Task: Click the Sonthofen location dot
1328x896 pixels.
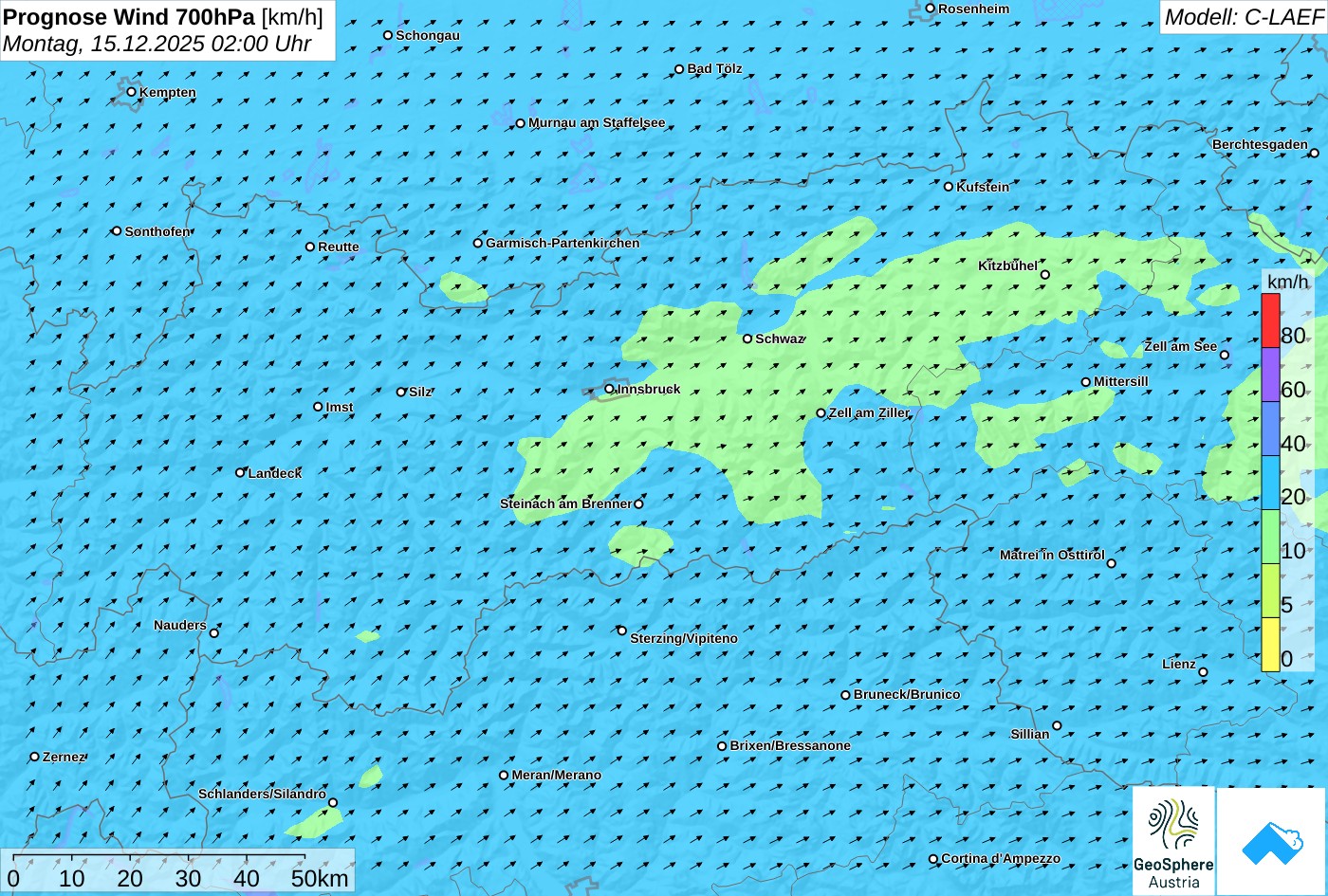Action: point(117,231)
